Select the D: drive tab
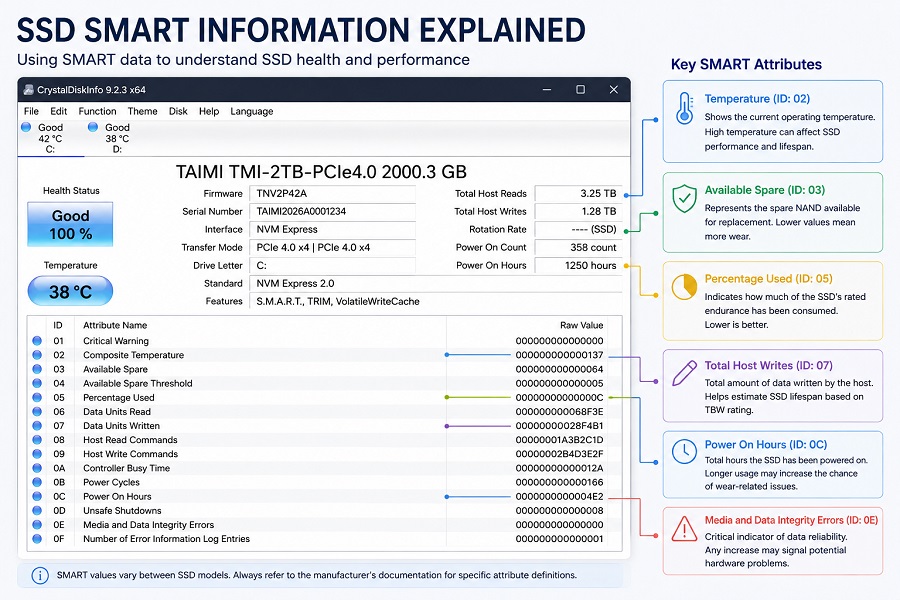The width and height of the screenshot is (900, 600). [117, 138]
